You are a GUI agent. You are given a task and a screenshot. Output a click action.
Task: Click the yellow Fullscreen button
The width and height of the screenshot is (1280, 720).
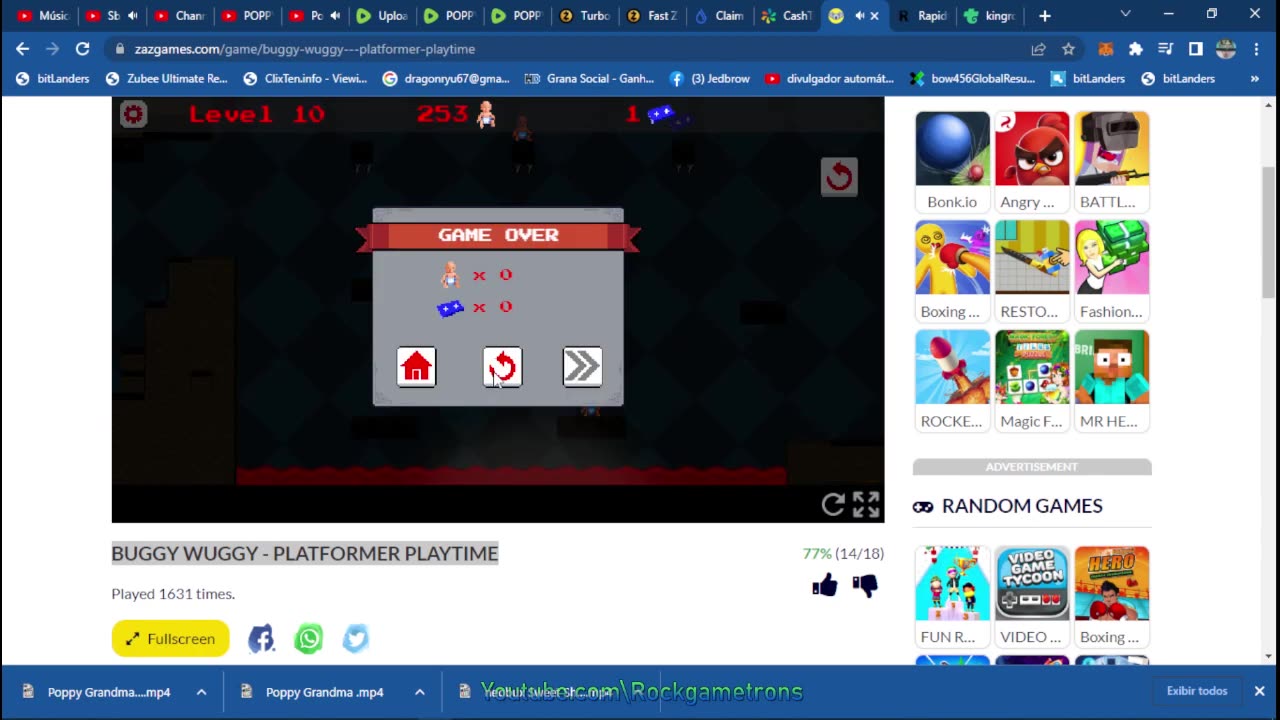pos(170,638)
